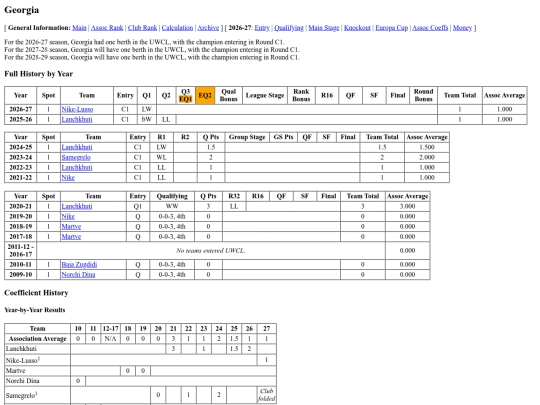Open the Calculation link
540x405 pixels.
tap(177, 28)
